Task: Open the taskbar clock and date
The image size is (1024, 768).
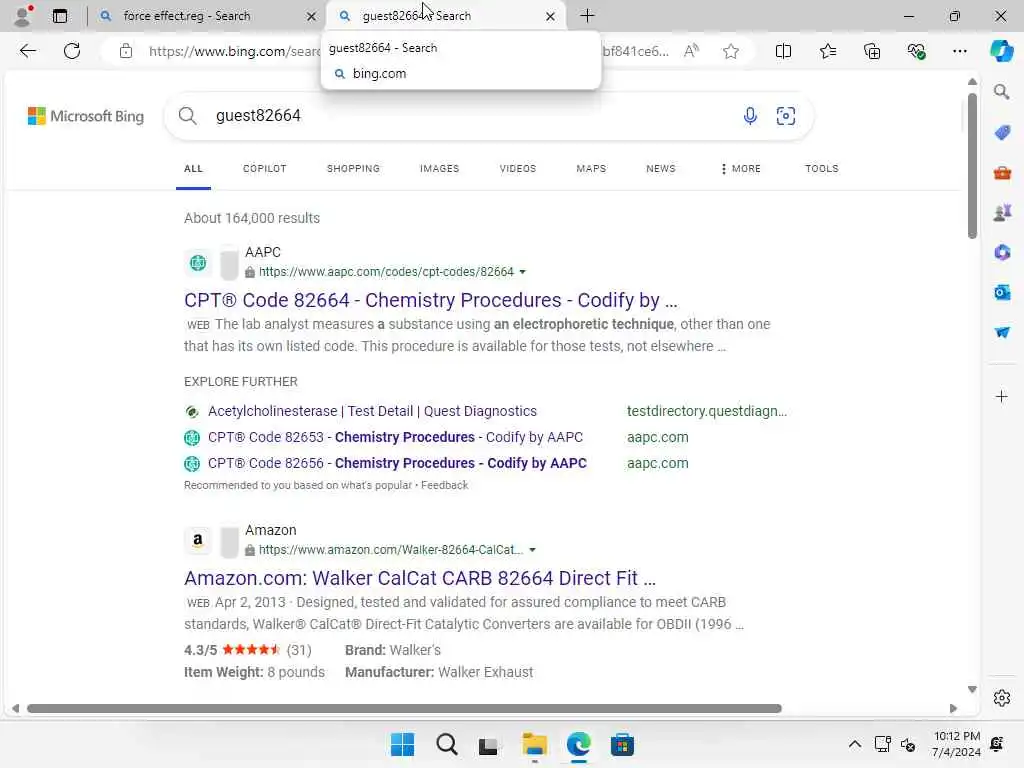Action: 956,744
